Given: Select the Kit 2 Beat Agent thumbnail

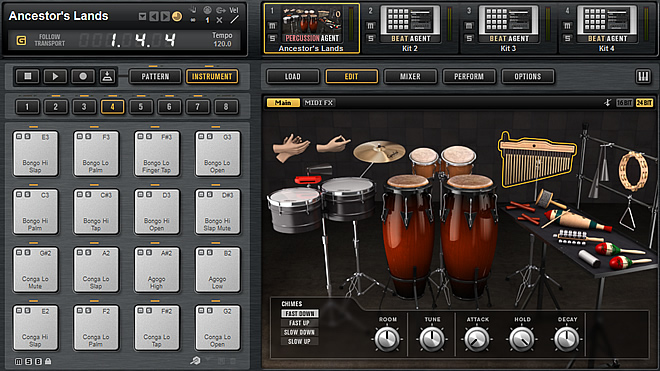Looking at the screenshot, I should (x=410, y=24).
